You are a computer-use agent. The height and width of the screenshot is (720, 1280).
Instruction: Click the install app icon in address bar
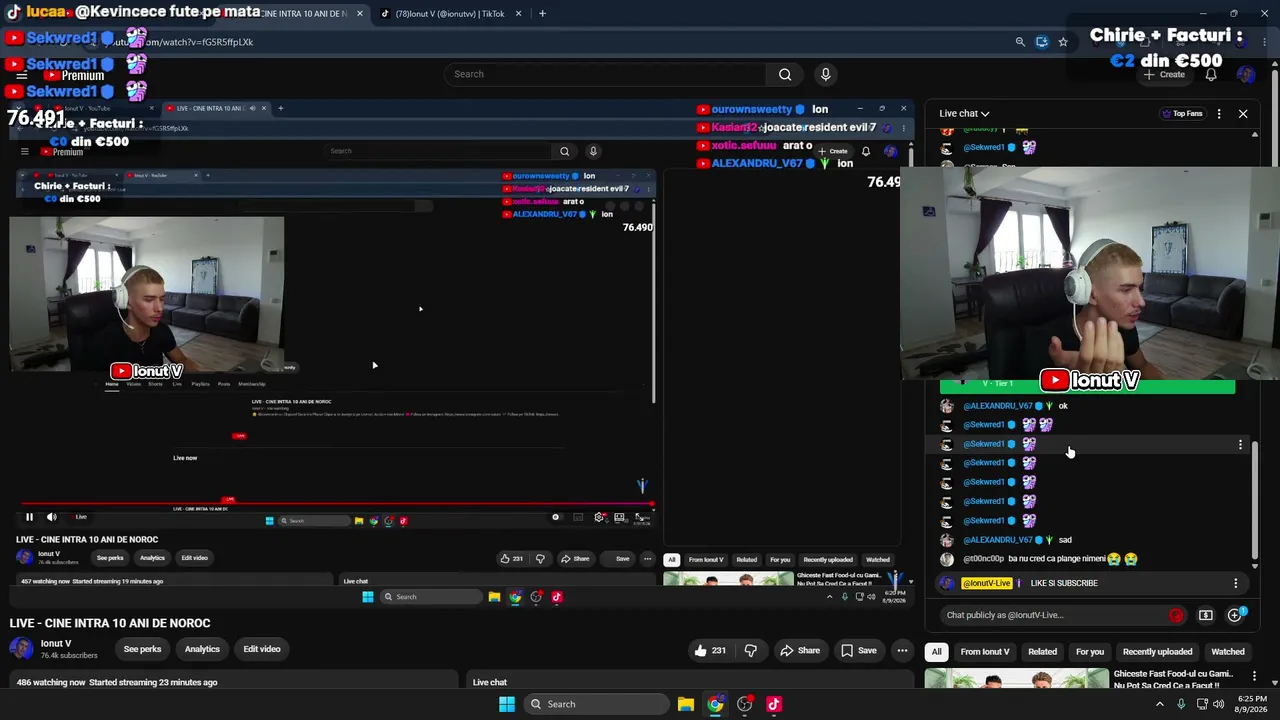tap(1042, 42)
